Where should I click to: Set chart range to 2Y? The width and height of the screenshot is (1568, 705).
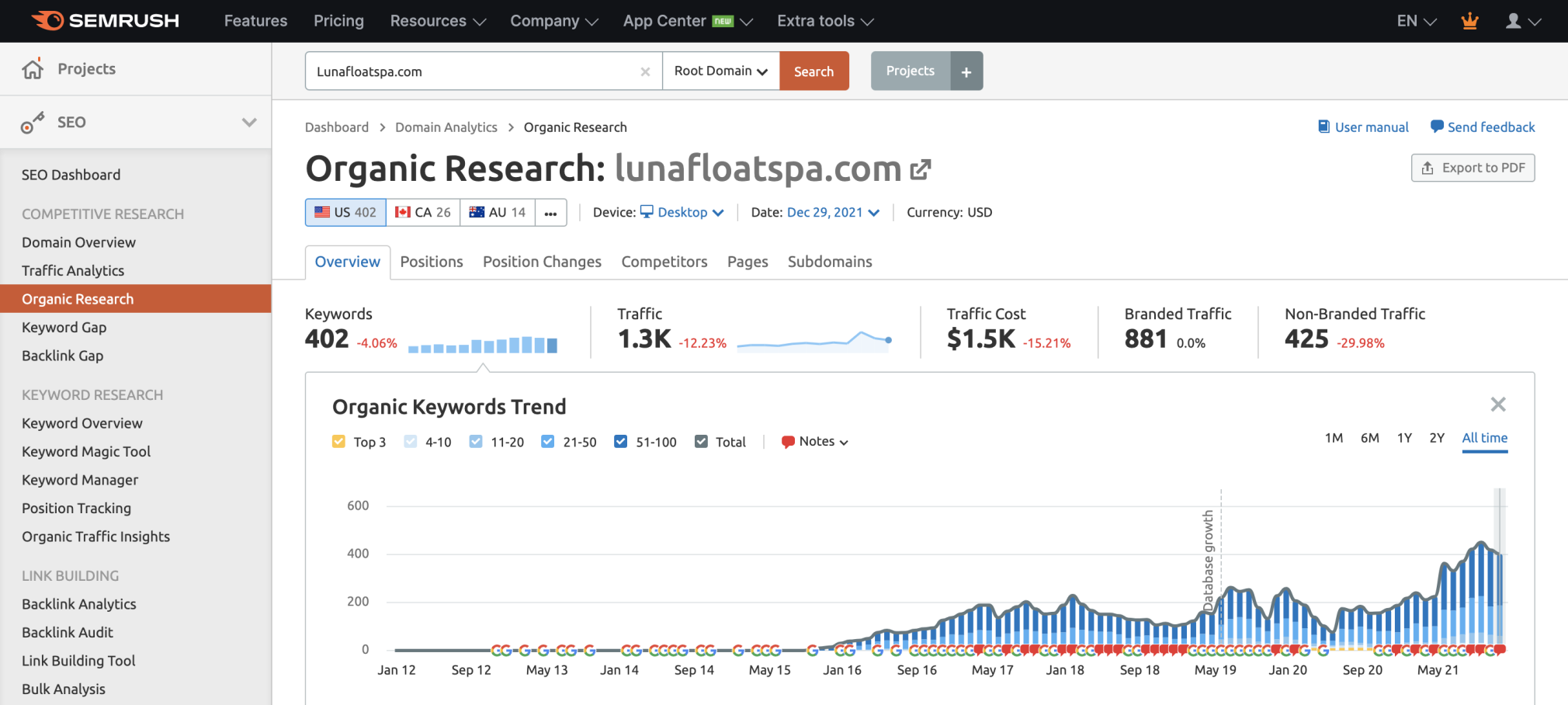(1437, 438)
